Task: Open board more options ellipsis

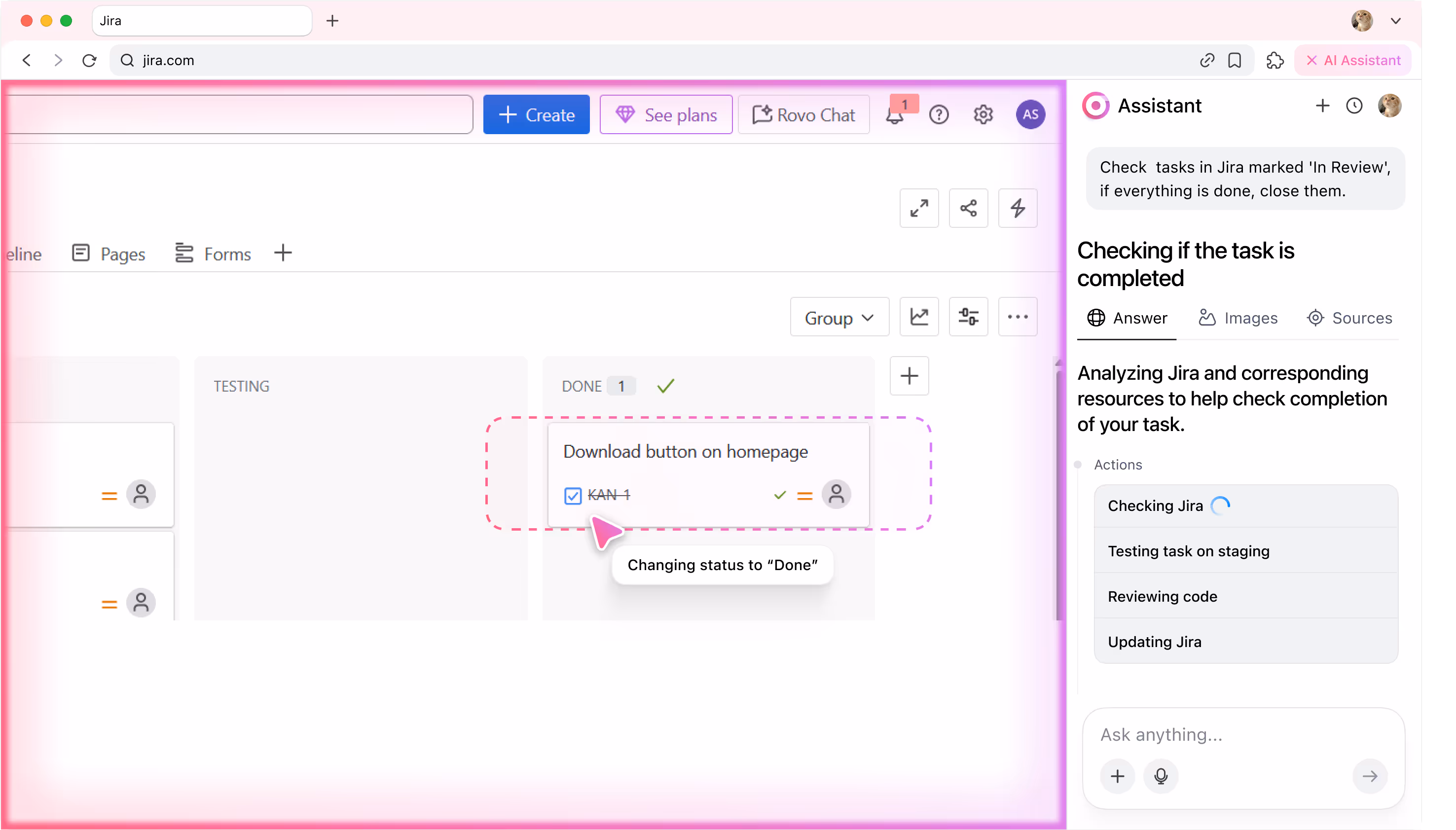Action: pos(1018,317)
